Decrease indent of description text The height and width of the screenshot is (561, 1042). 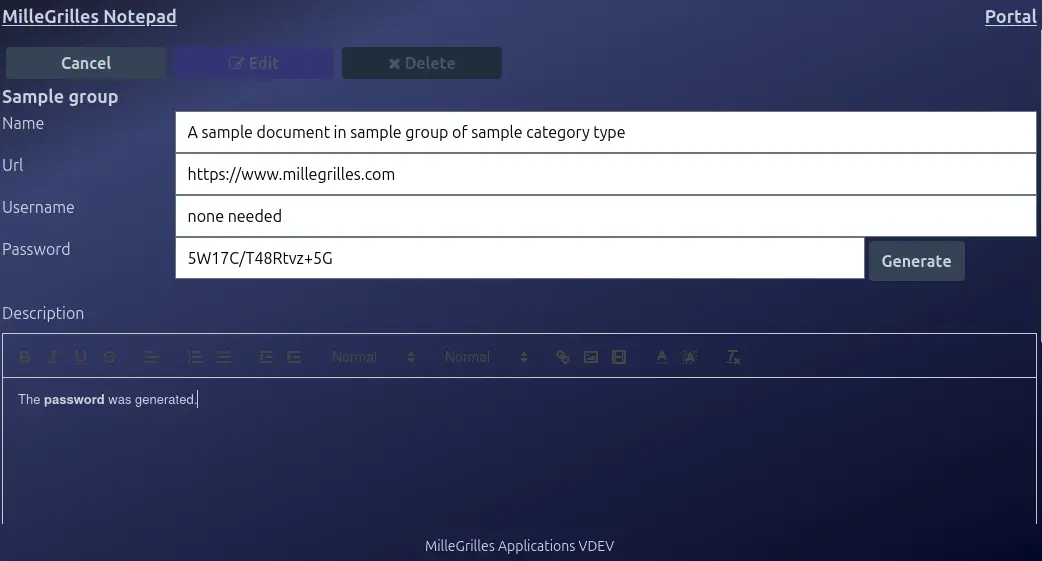[x=266, y=357]
